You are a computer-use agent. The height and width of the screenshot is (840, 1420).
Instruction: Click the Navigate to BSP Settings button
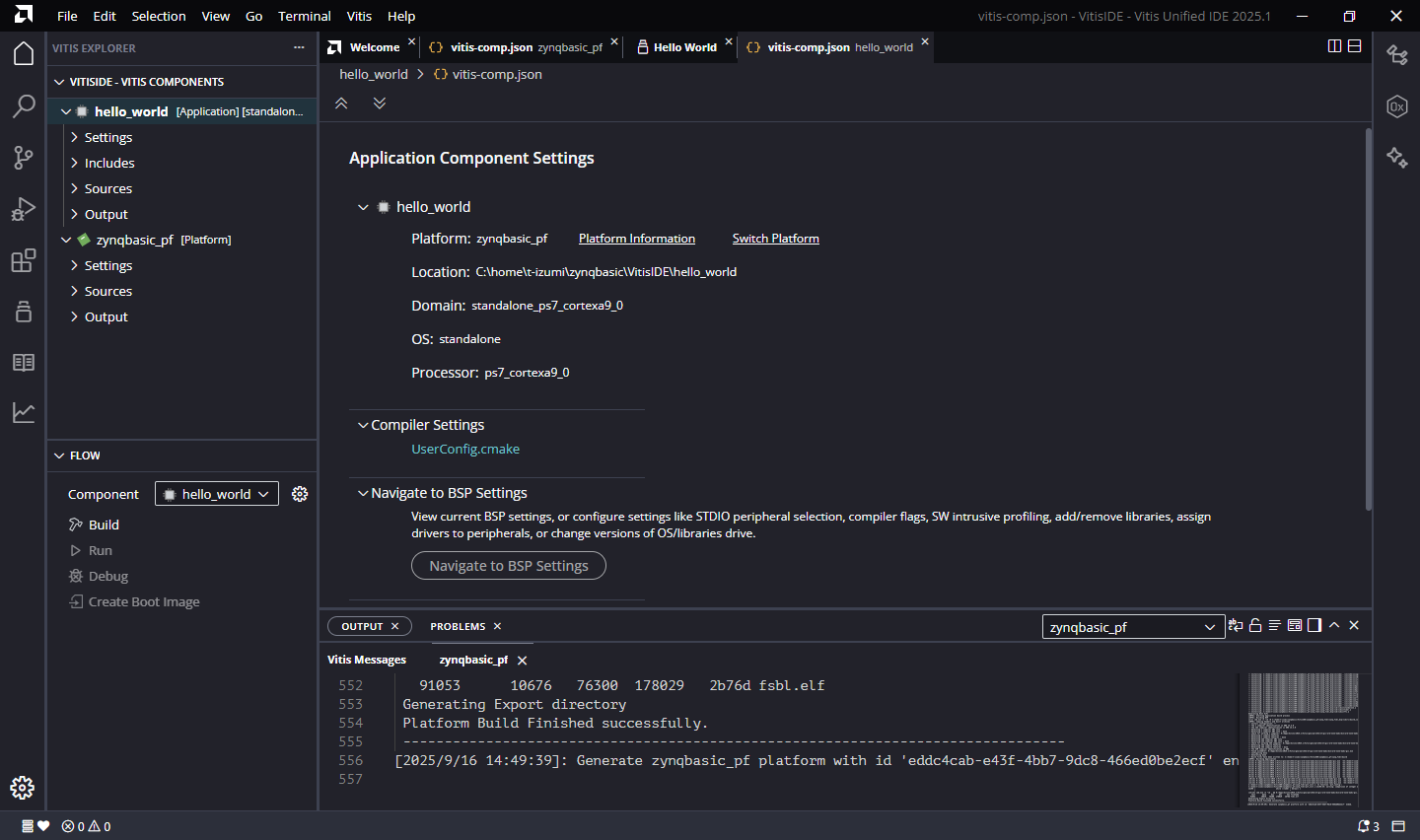(x=508, y=566)
